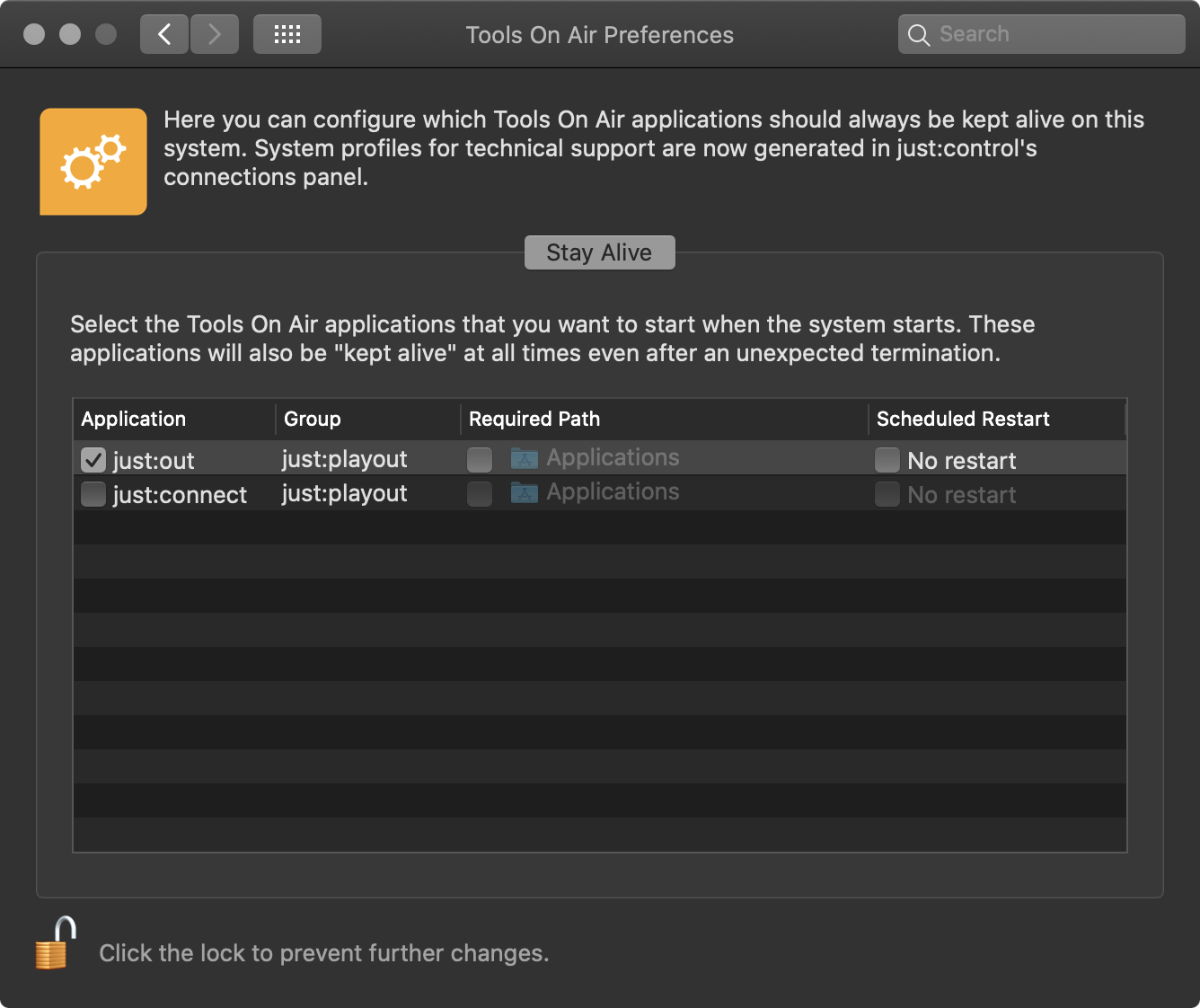Sort by Application column header
The image size is (1200, 1008).
(174, 419)
